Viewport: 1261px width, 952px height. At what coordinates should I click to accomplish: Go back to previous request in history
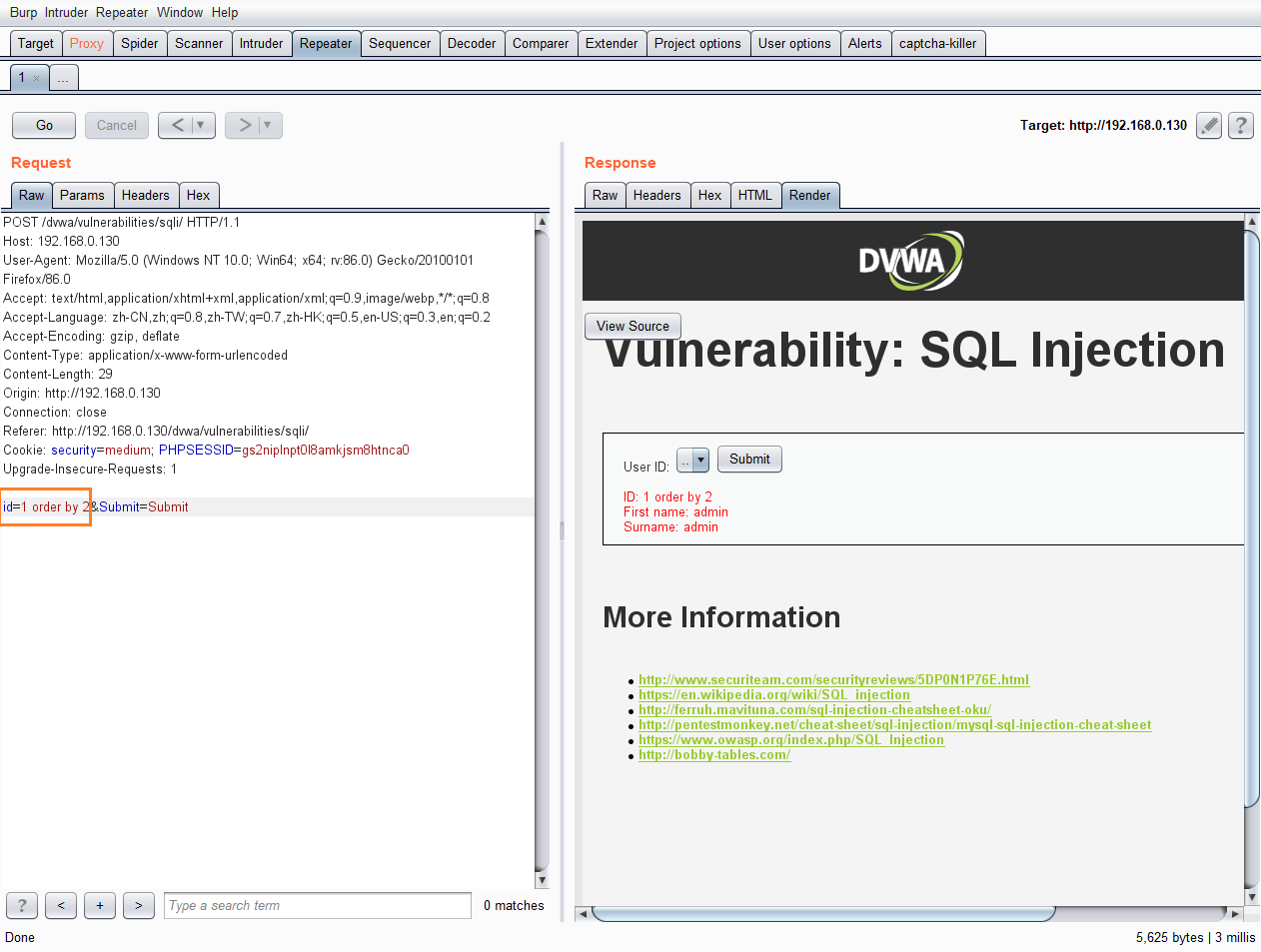click(x=178, y=125)
